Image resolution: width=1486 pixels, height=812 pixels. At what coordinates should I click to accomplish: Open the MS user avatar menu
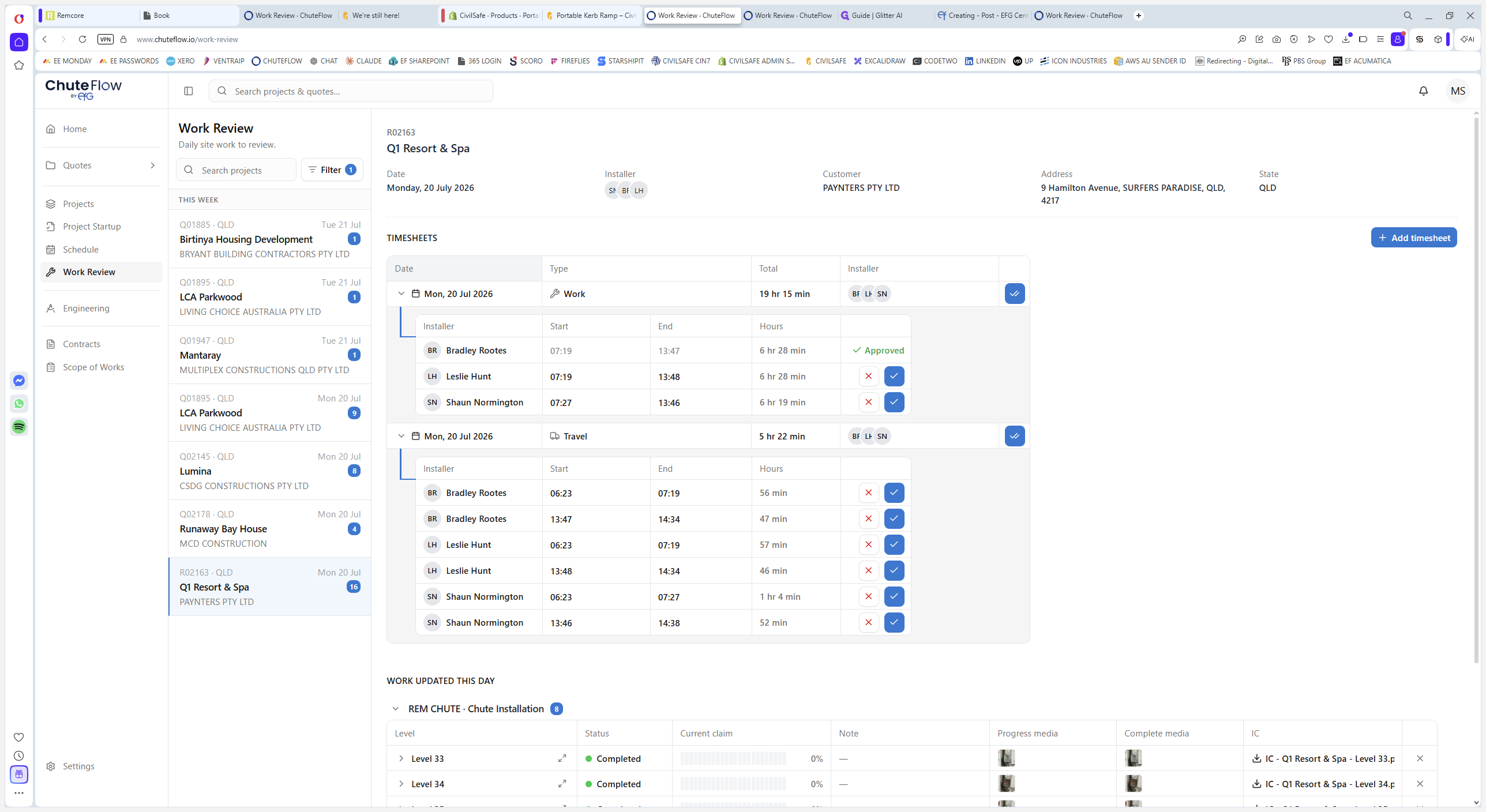(x=1458, y=91)
